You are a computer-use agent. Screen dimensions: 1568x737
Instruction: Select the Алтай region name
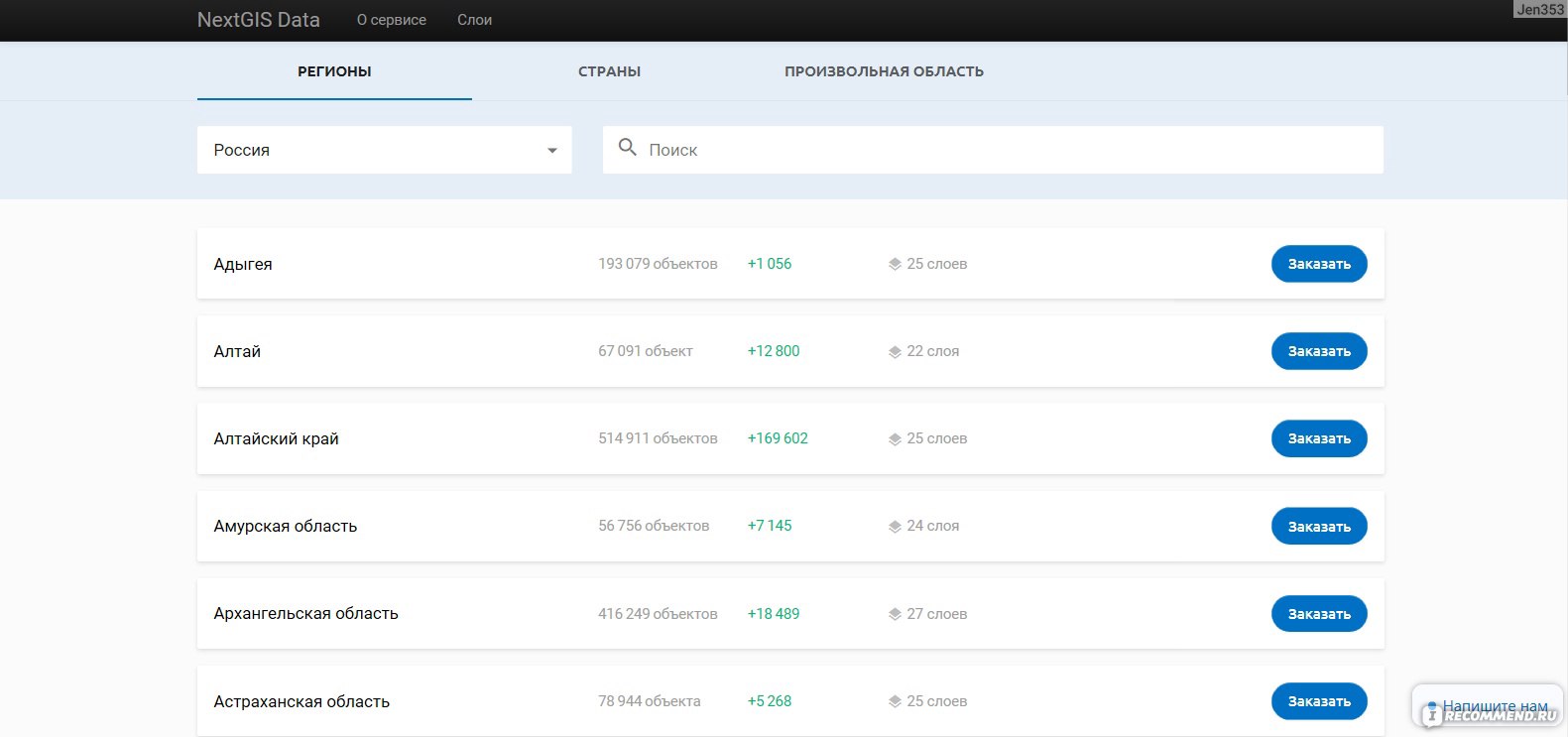[237, 351]
